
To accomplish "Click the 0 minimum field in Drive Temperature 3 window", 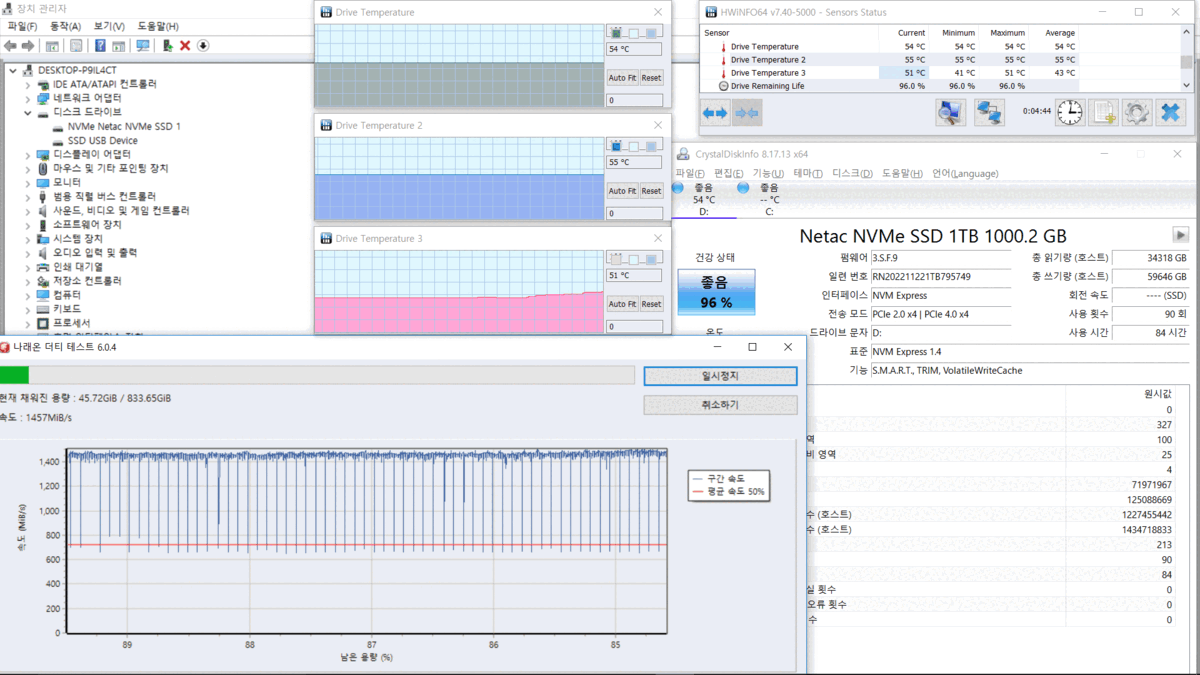I will point(634,326).
